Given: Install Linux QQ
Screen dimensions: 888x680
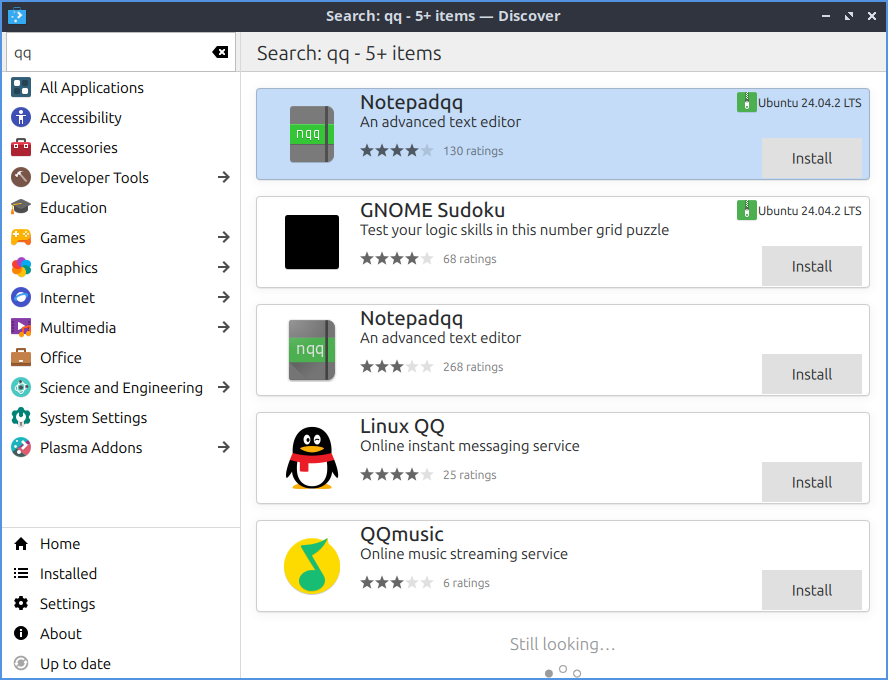Looking at the screenshot, I should (x=812, y=482).
